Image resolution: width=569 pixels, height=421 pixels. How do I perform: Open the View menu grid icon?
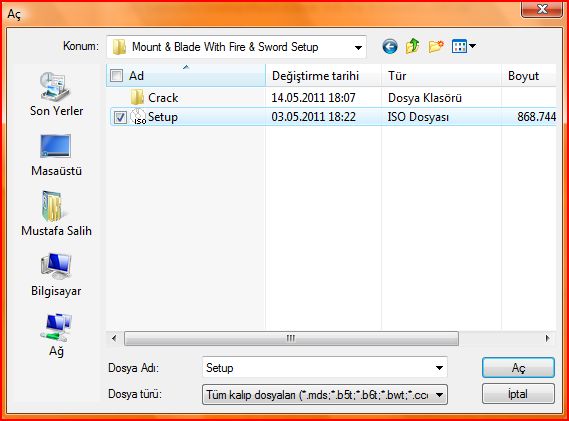(463, 46)
